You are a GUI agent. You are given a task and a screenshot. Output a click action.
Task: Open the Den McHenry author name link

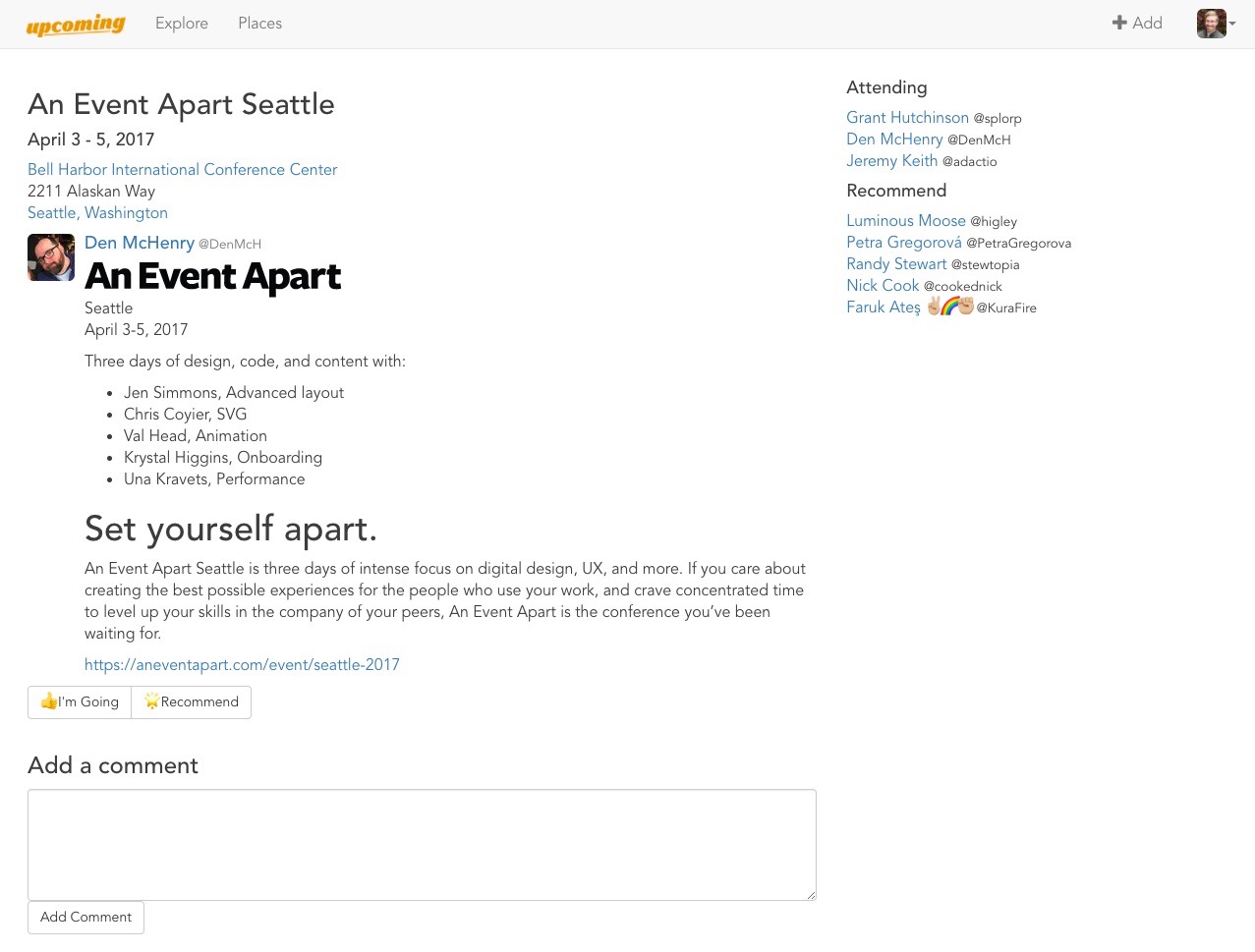pyautogui.click(x=140, y=243)
